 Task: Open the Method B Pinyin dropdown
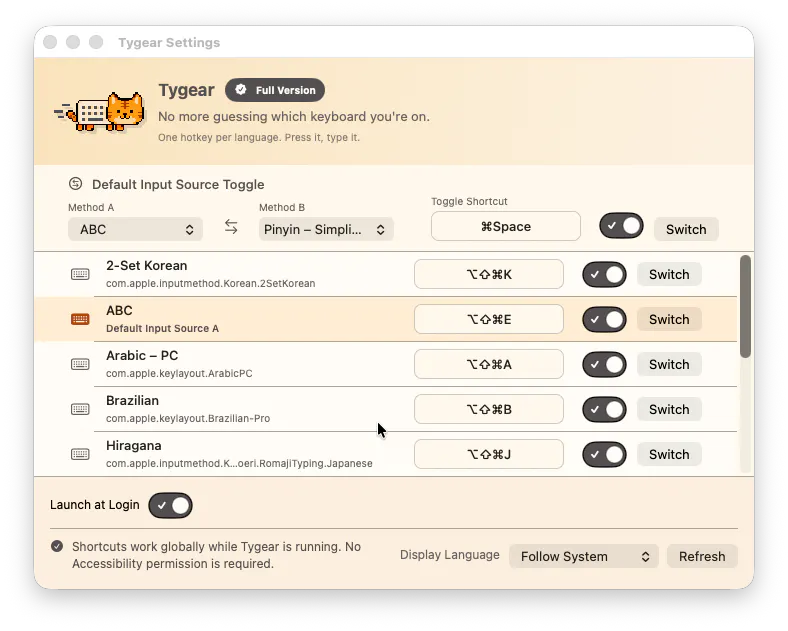point(326,230)
